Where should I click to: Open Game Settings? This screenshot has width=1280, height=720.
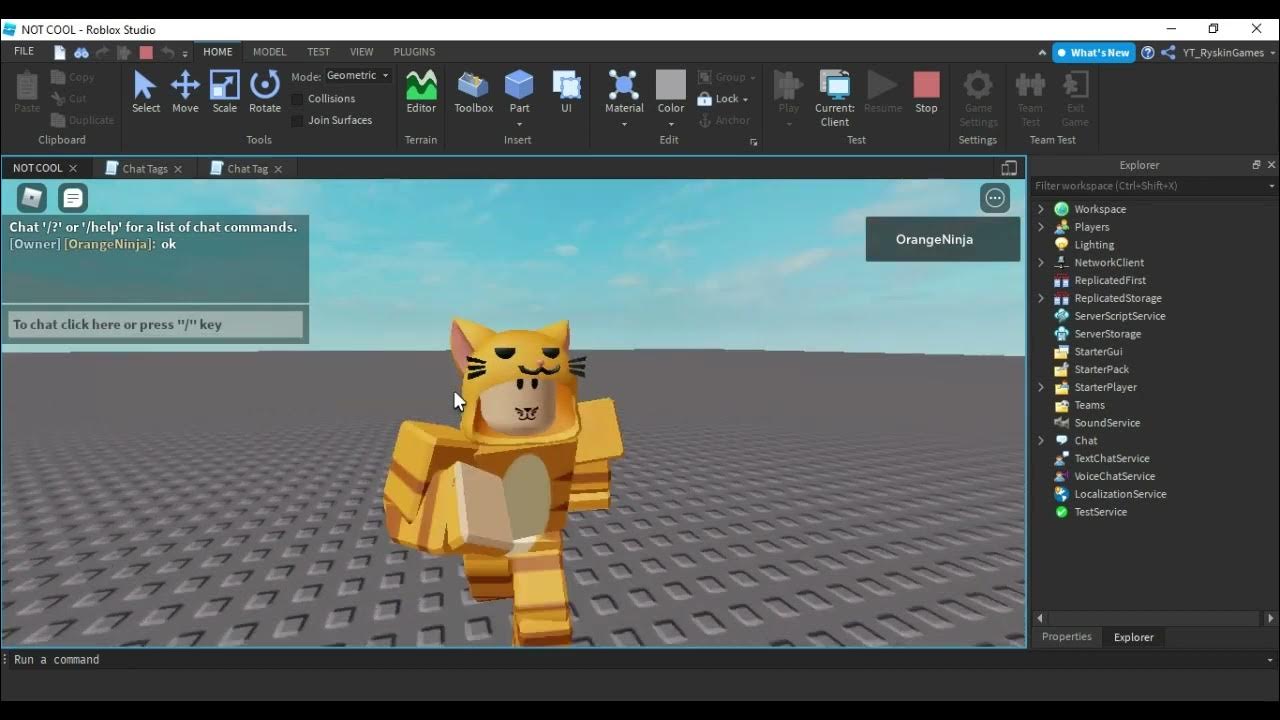(978, 98)
